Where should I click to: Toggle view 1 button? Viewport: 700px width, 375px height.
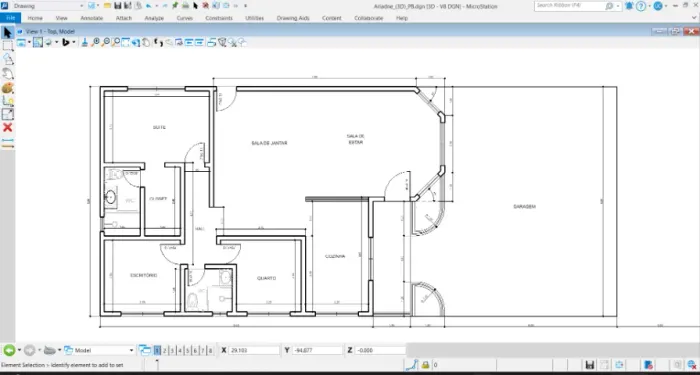[157, 350]
